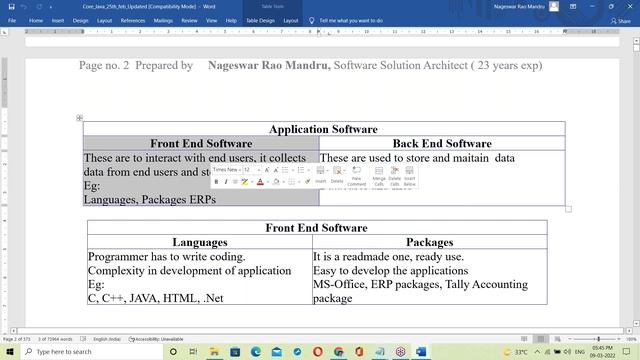
Task: Click Merge Cells in mini toolbar
Action: pos(379,176)
